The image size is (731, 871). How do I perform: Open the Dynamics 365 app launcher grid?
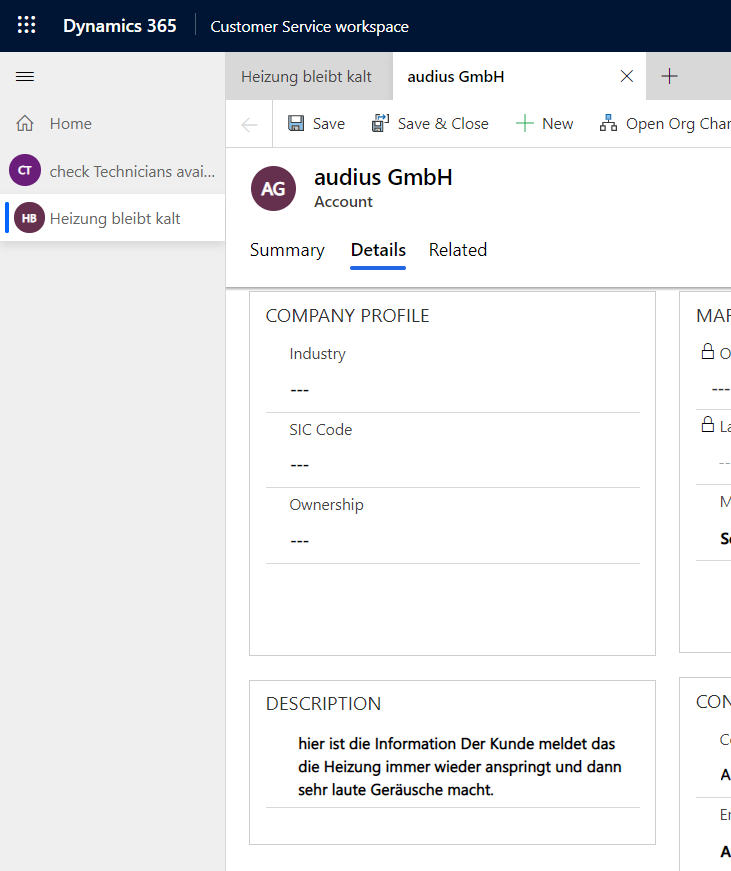coord(27,26)
